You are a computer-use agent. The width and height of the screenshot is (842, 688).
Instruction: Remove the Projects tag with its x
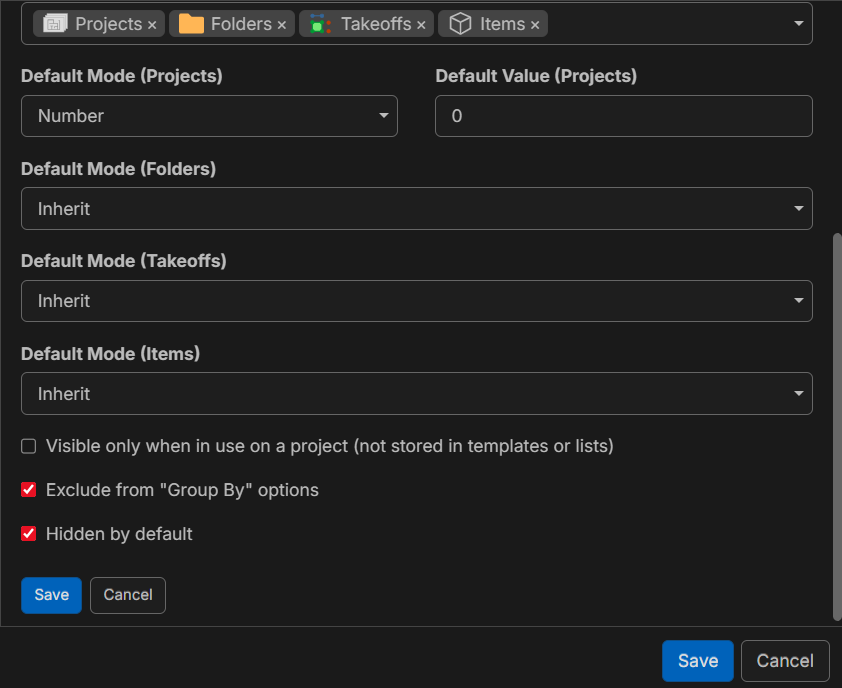click(x=152, y=25)
